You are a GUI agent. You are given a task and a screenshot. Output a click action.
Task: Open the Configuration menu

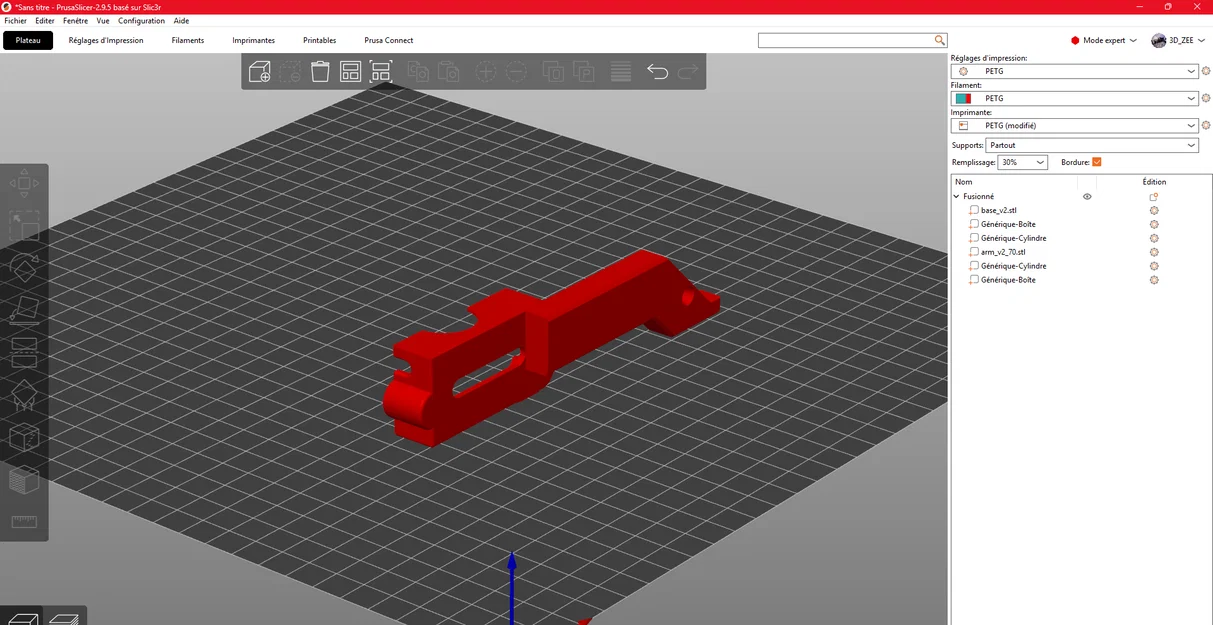tap(141, 20)
